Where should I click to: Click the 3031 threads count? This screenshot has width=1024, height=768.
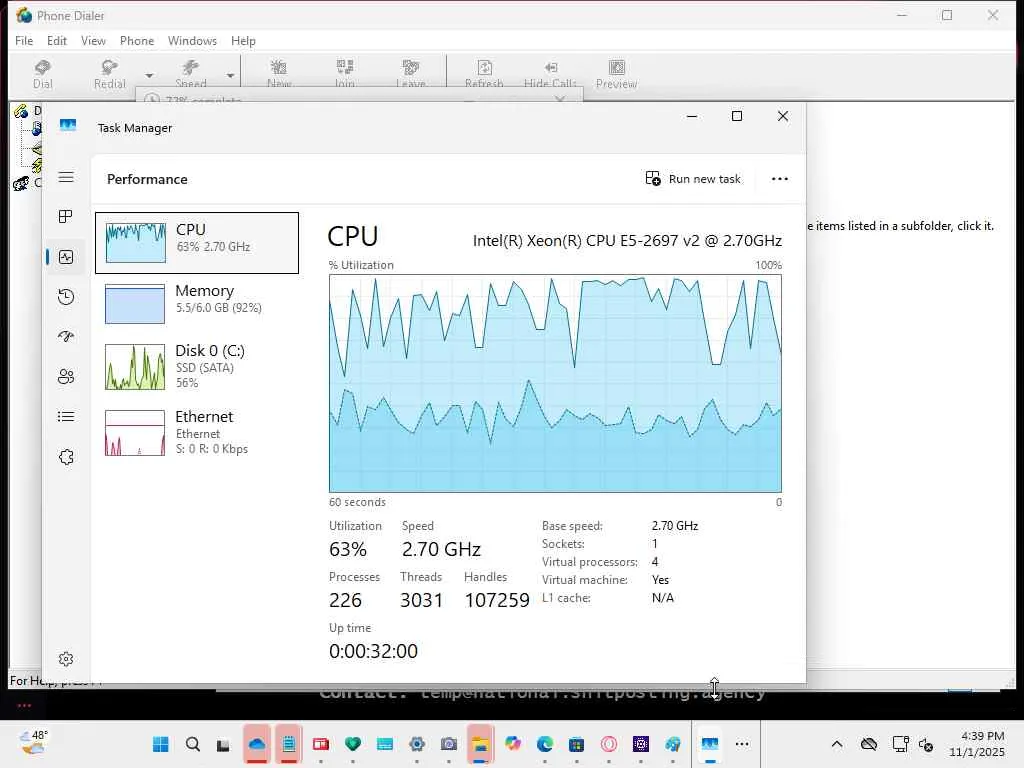(421, 600)
